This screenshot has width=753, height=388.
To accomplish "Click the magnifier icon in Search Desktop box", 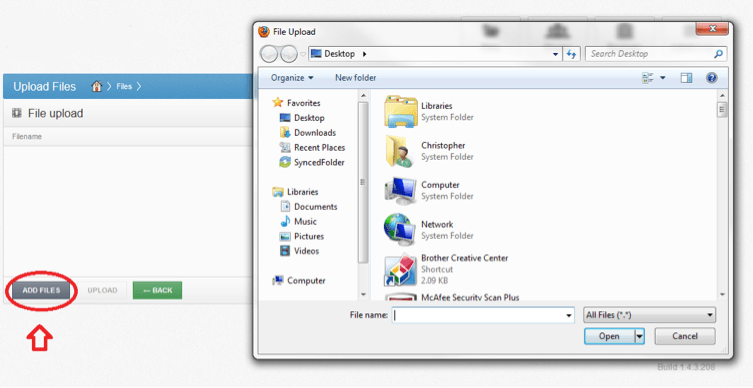I will (718, 54).
